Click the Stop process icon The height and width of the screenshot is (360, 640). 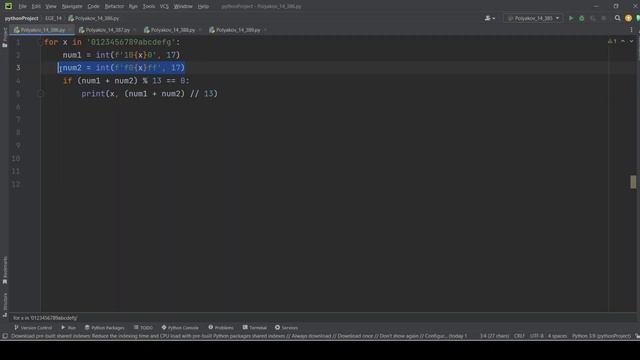tap(604, 18)
